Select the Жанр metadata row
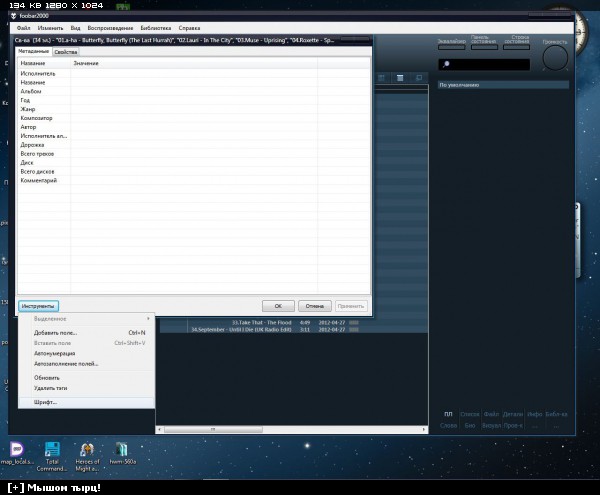This screenshot has height=495, width=600. coord(194,109)
